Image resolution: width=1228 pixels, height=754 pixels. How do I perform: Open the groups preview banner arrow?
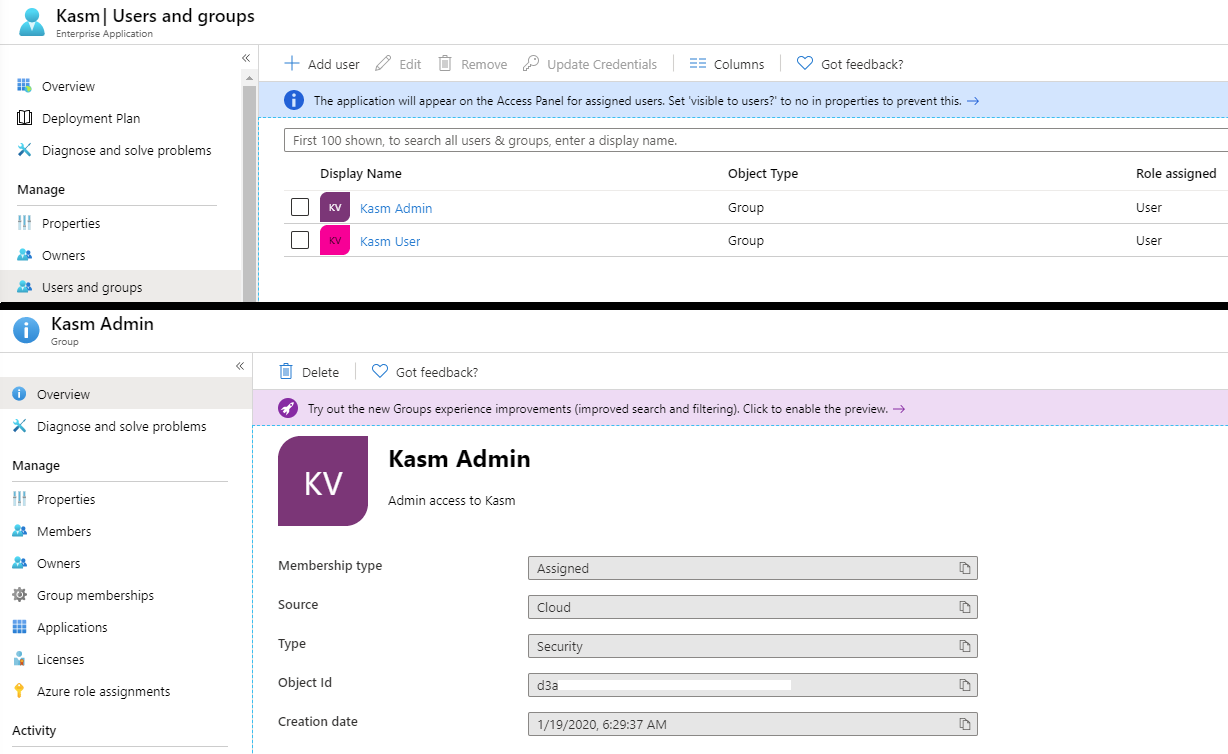coord(899,409)
